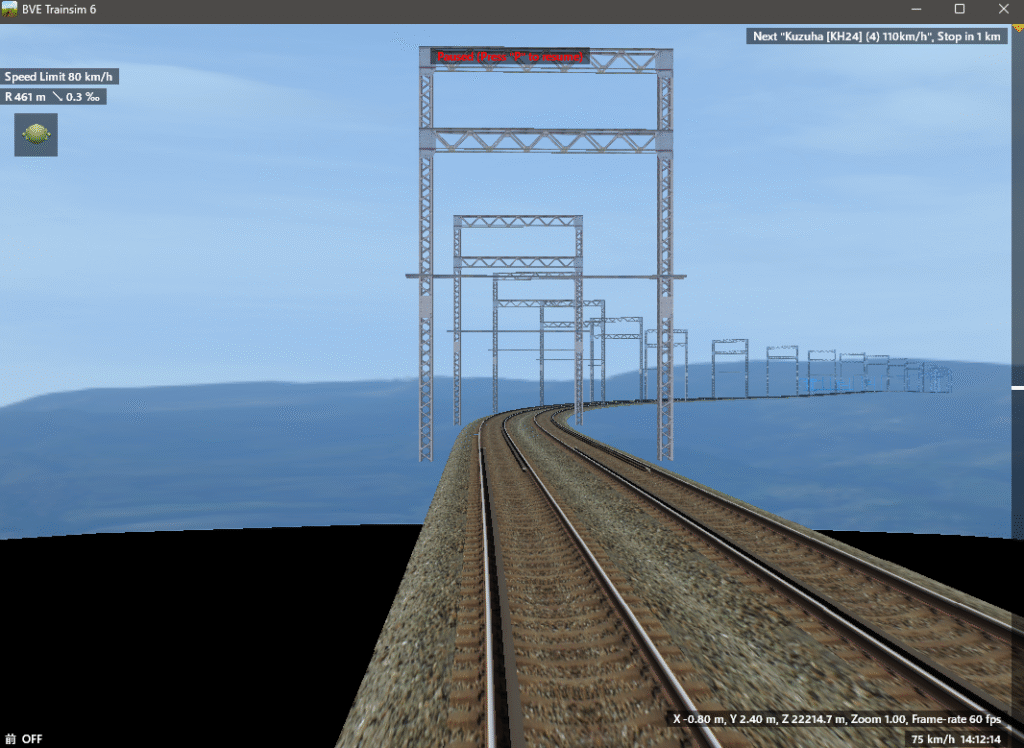
Task: Click the reverser OFF indicator at bottom left
Action: click(x=24, y=739)
